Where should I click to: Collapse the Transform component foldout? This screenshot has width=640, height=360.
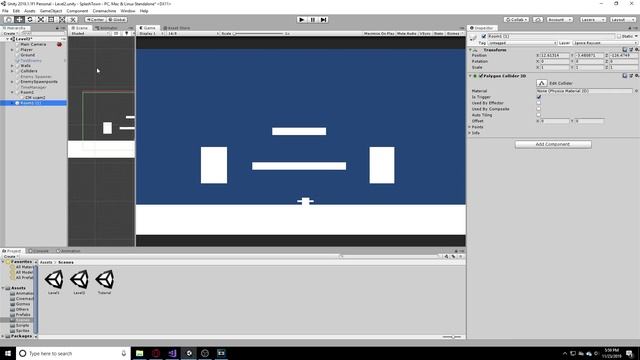coord(470,50)
